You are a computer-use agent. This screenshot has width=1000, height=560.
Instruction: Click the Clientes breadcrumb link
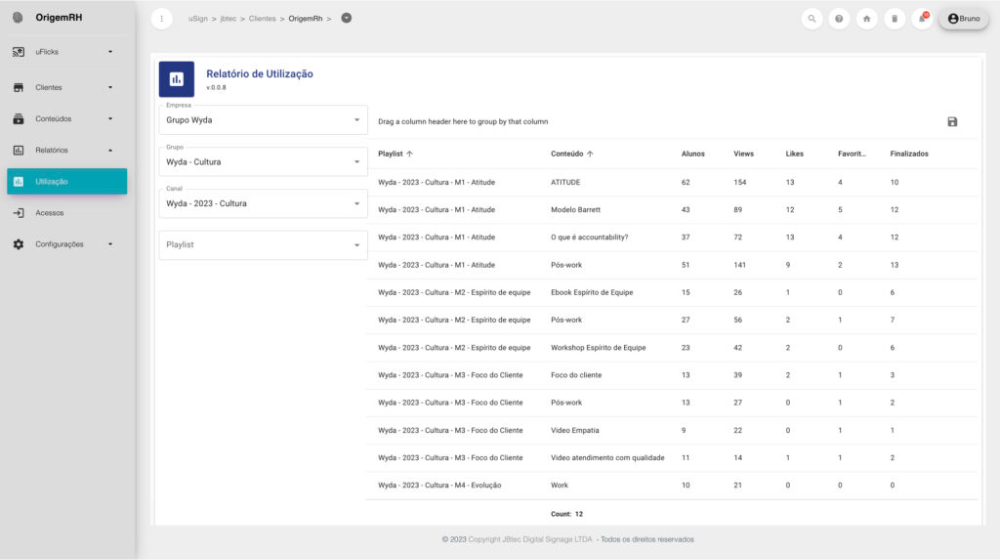point(262,19)
